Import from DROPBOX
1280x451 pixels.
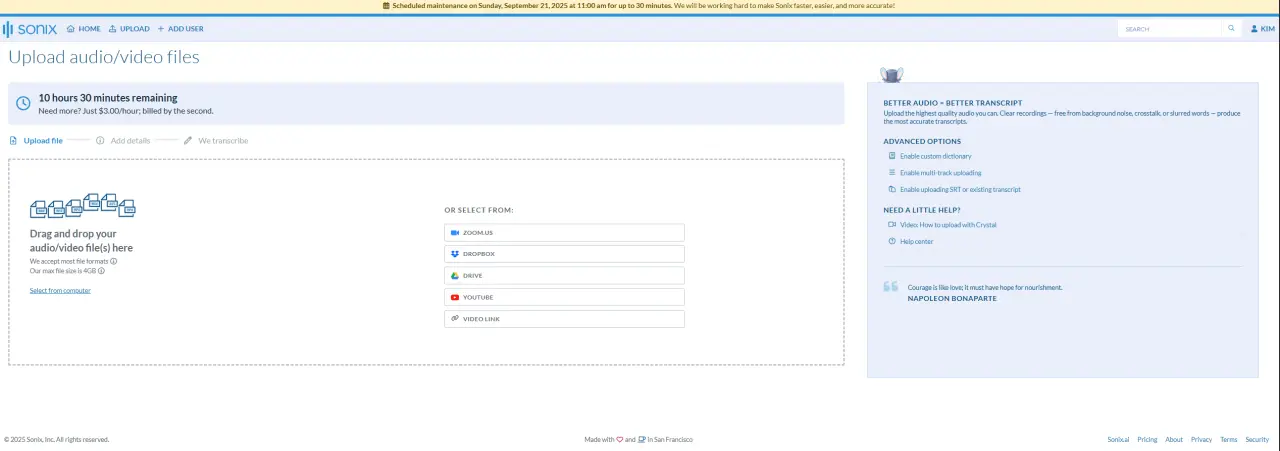pyautogui.click(x=564, y=254)
